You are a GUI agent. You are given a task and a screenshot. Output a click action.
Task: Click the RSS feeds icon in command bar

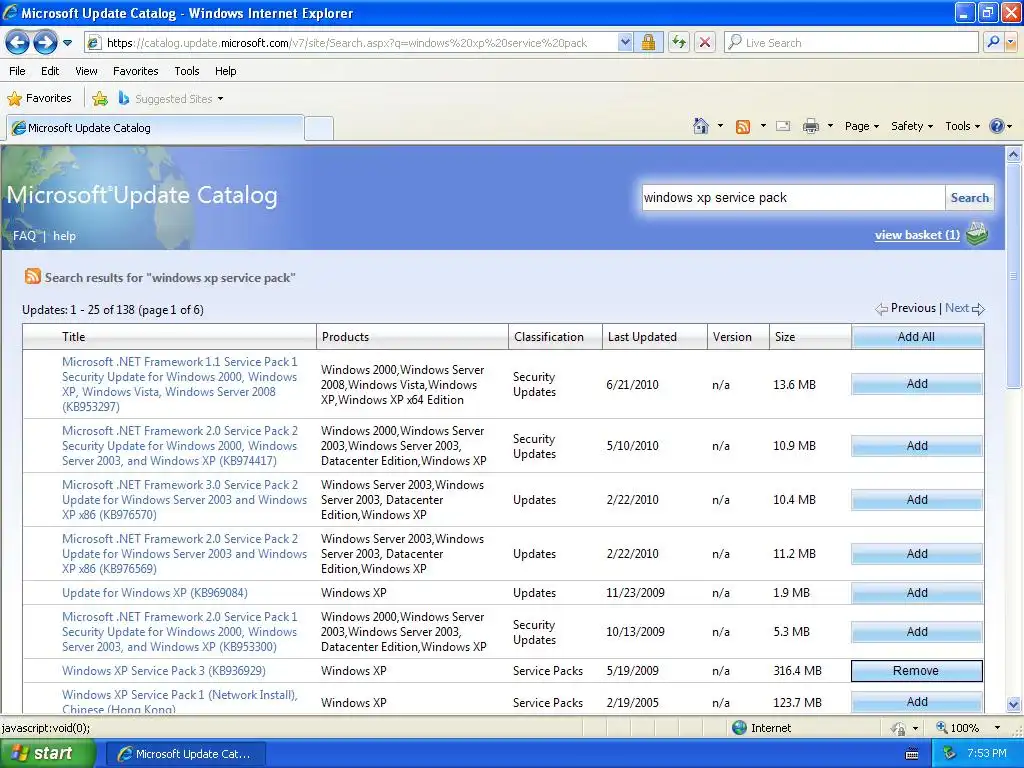743,127
